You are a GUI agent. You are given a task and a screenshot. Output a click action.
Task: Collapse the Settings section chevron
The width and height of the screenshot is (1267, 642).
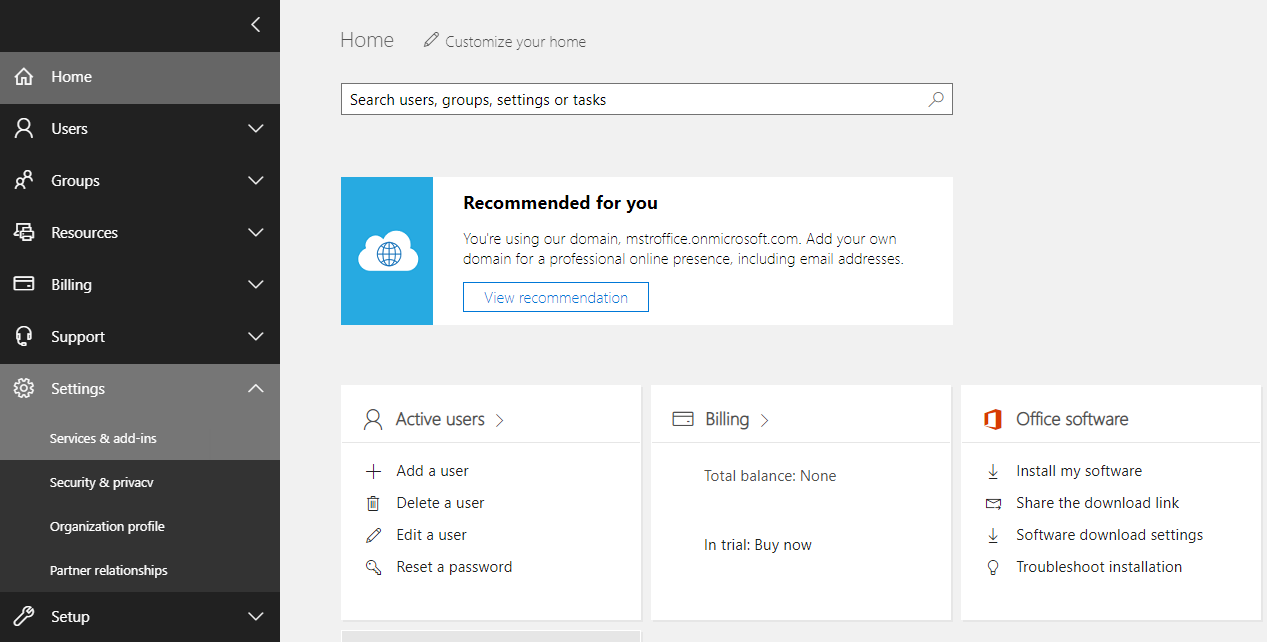pyautogui.click(x=256, y=389)
